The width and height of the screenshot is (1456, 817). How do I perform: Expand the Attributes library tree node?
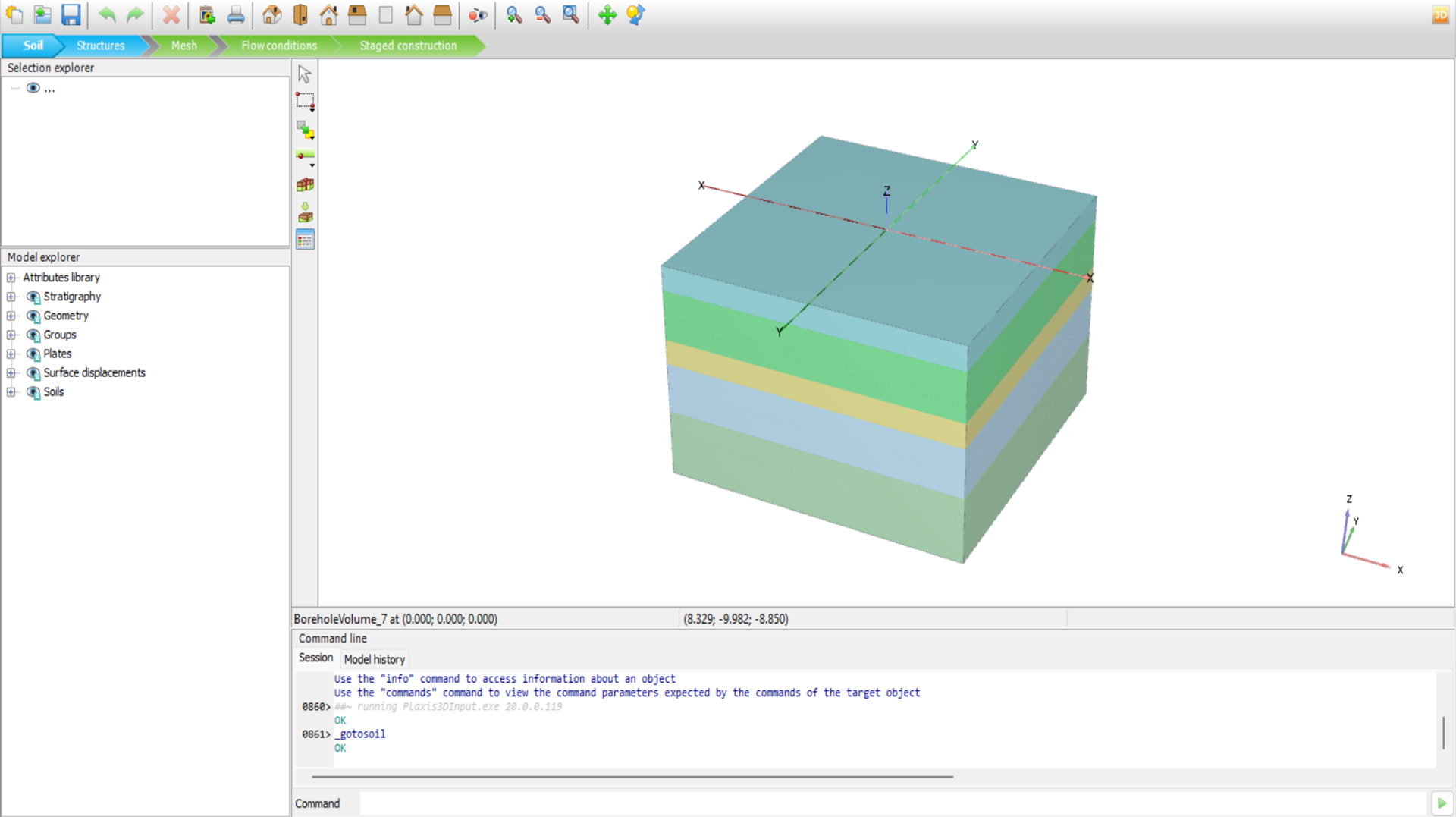[11, 278]
